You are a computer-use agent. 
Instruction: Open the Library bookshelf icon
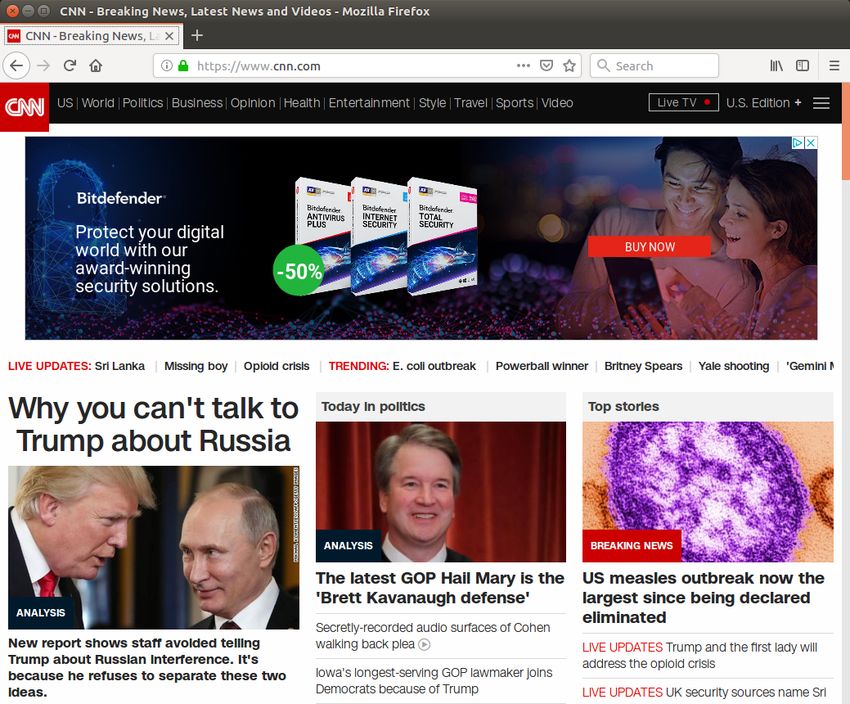776,66
